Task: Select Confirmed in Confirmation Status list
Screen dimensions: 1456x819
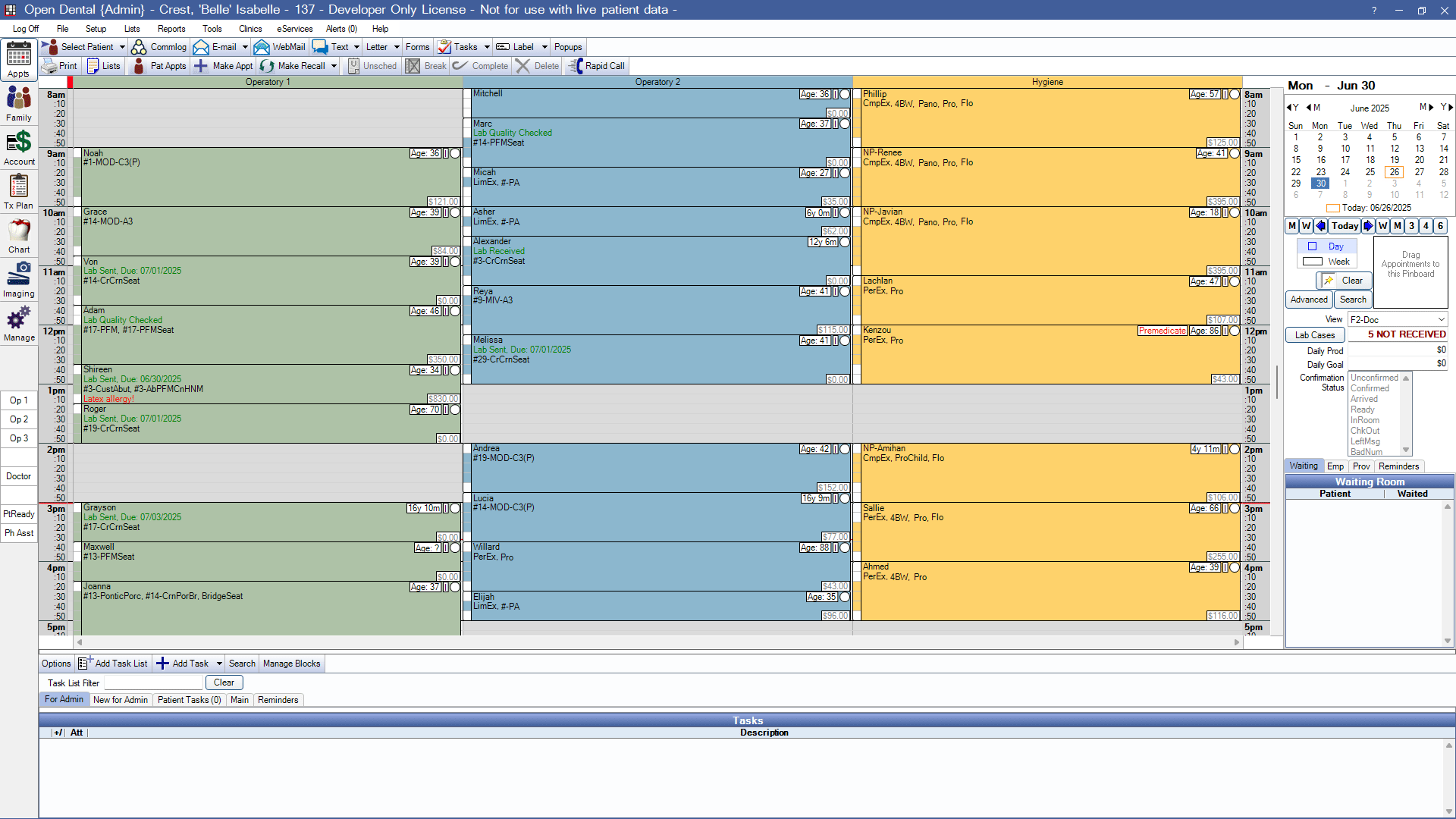Action: click(1370, 388)
